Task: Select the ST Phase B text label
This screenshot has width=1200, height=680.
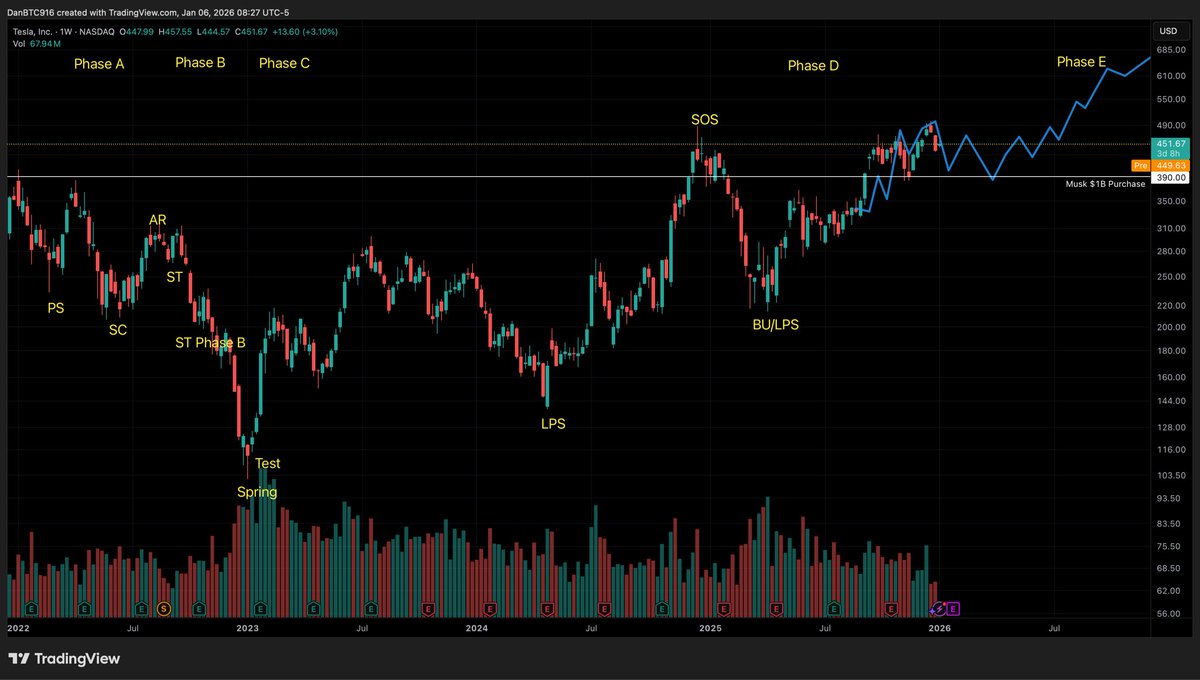Action: [x=210, y=343]
